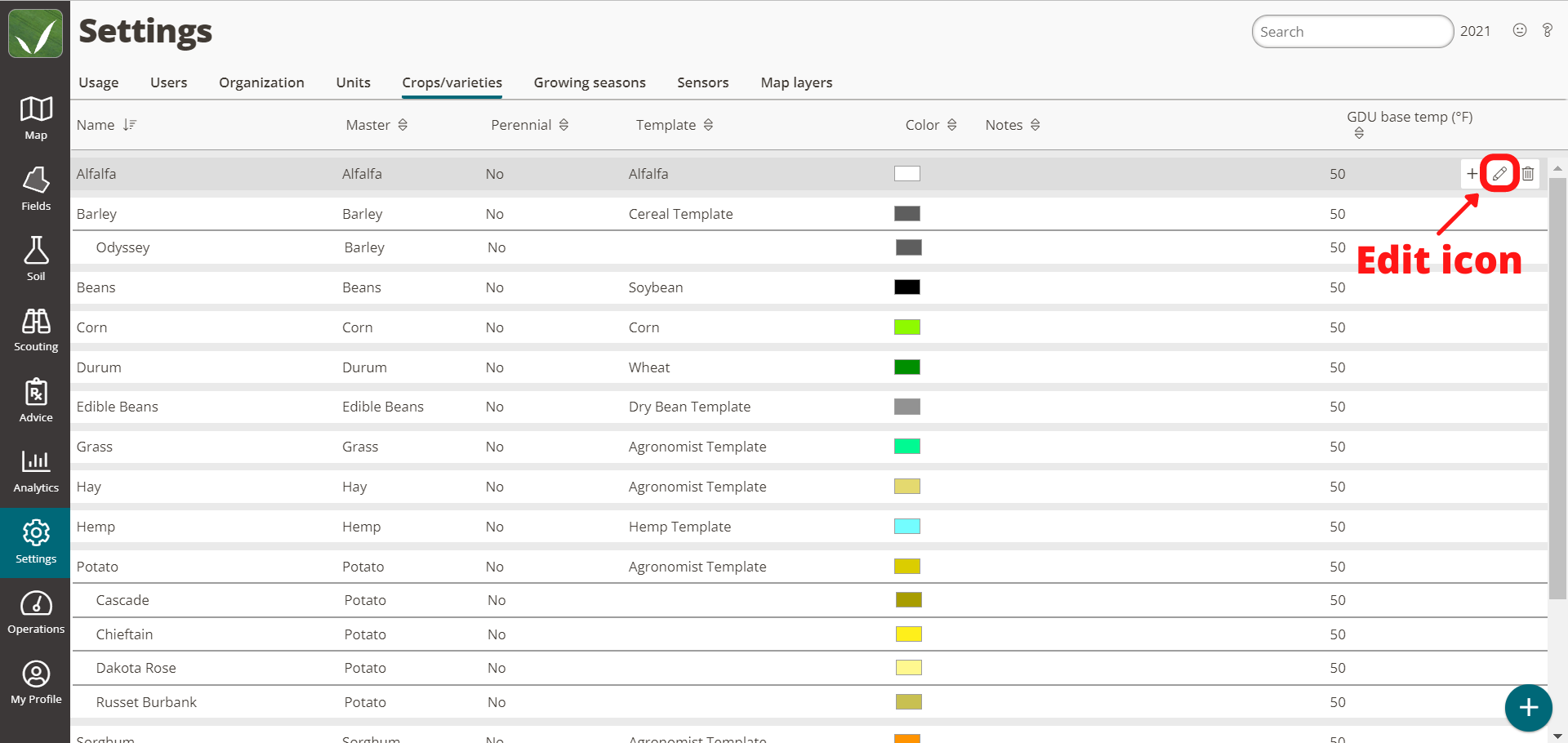Open the Fields section in sidebar
Screen dimensions: 1568x743
(x=36, y=189)
